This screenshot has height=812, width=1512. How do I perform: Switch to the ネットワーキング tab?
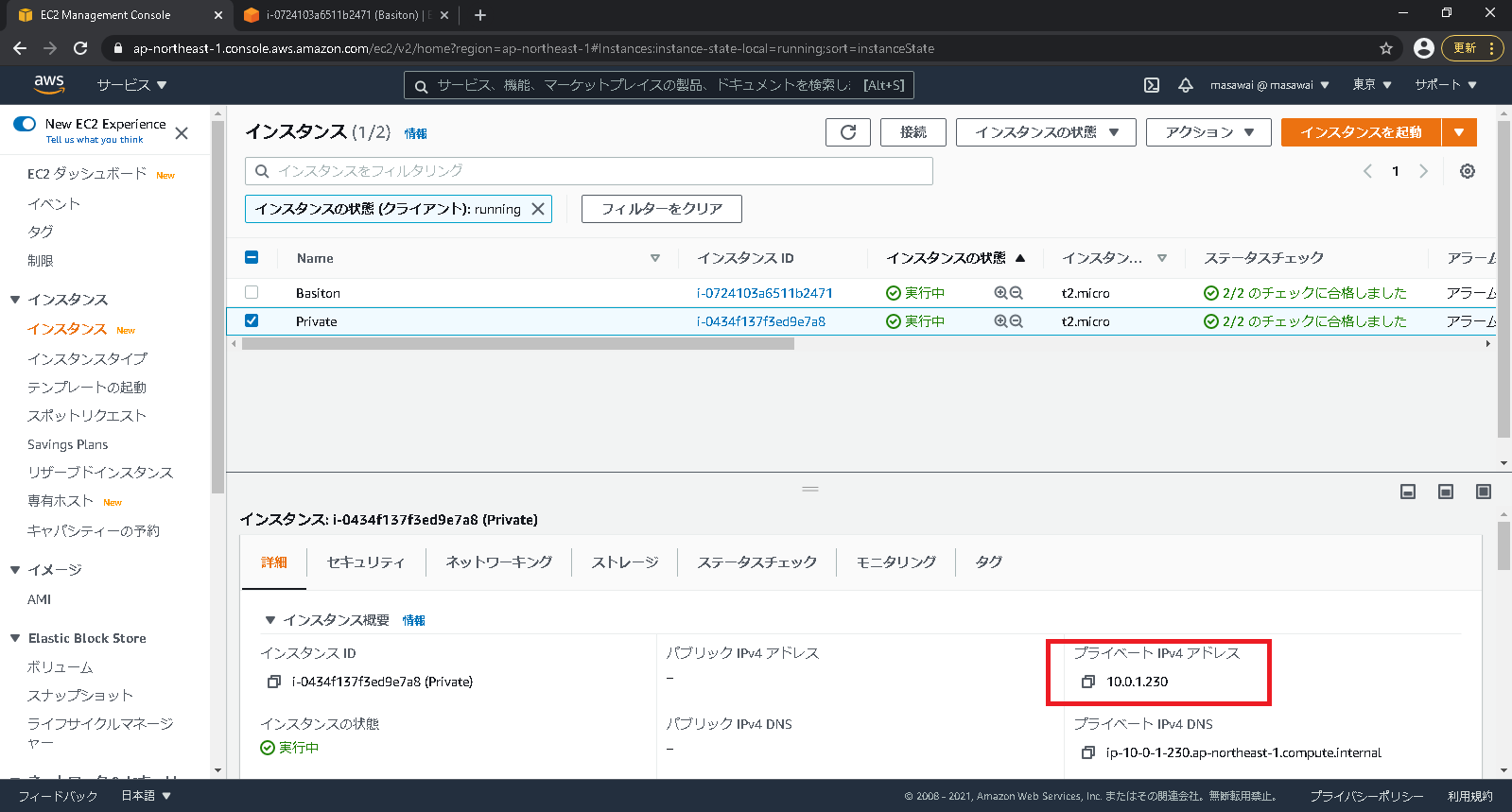pyautogui.click(x=498, y=562)
